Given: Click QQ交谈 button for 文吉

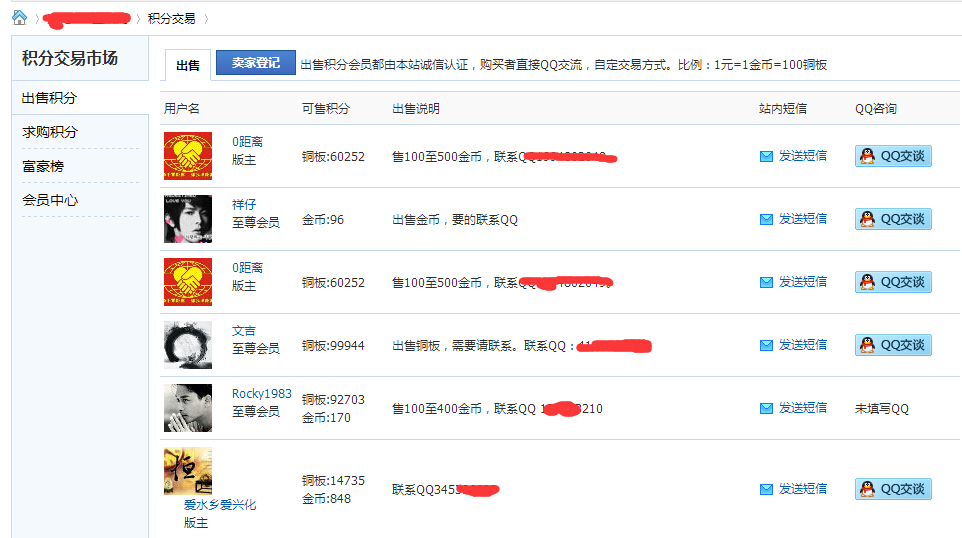Looking at the screenshot, I should click(893, 345).
